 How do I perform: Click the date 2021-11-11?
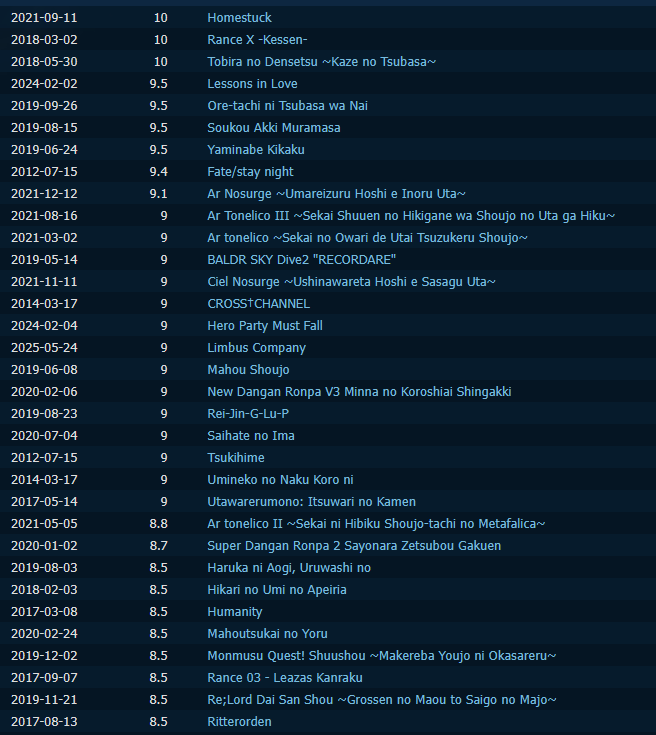44,282
